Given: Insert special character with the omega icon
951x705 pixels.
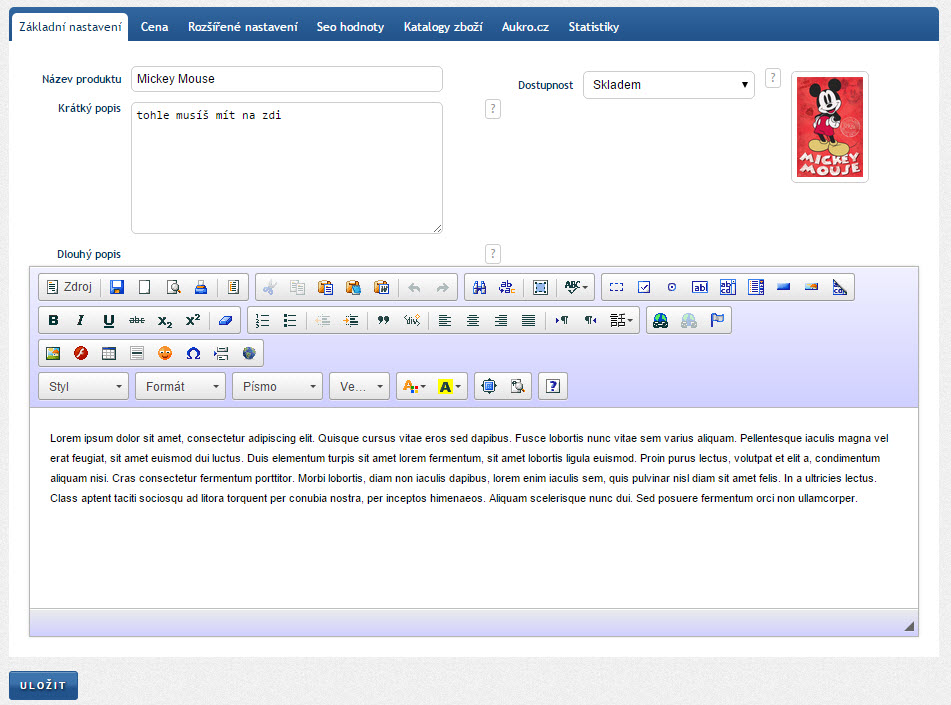Looking at the screenshot, I should tap(193, 354).
